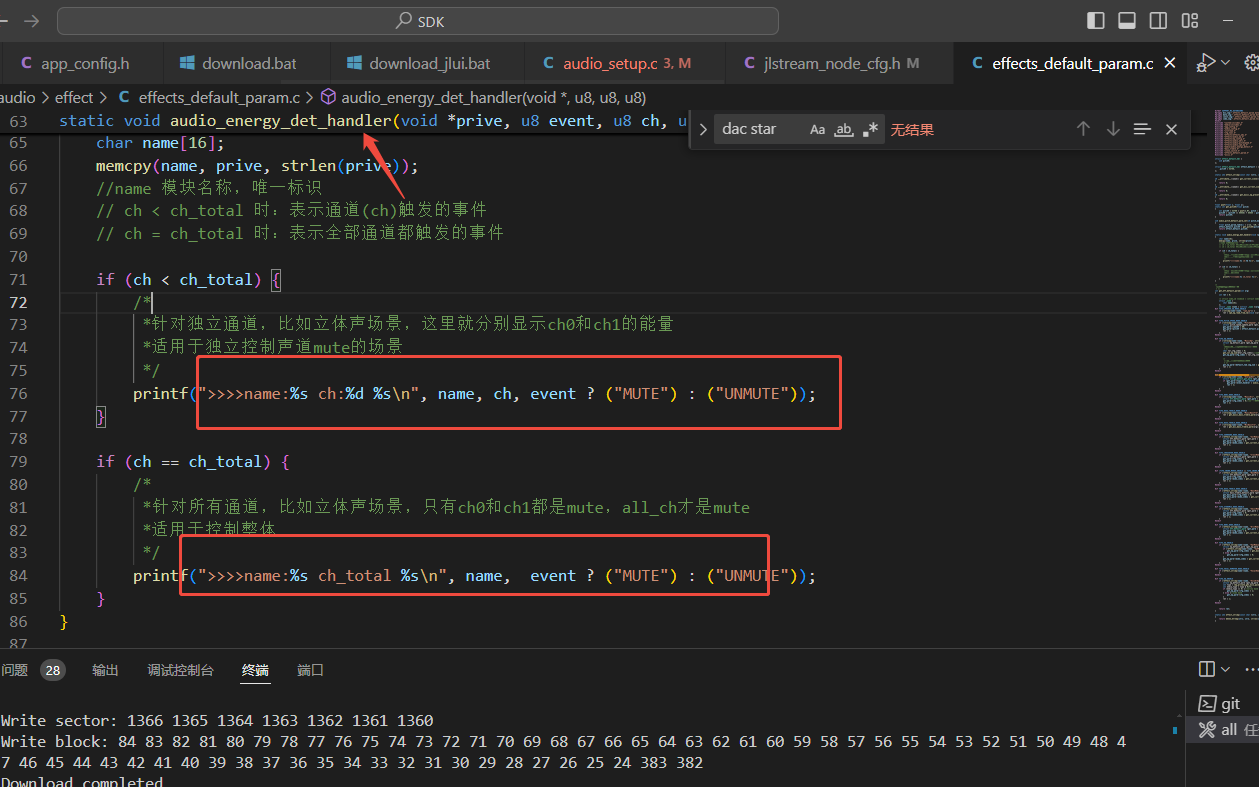1259x787 pixels.
Task: Toggle the bottom panel layout icon
Action: click(1127, 20)
